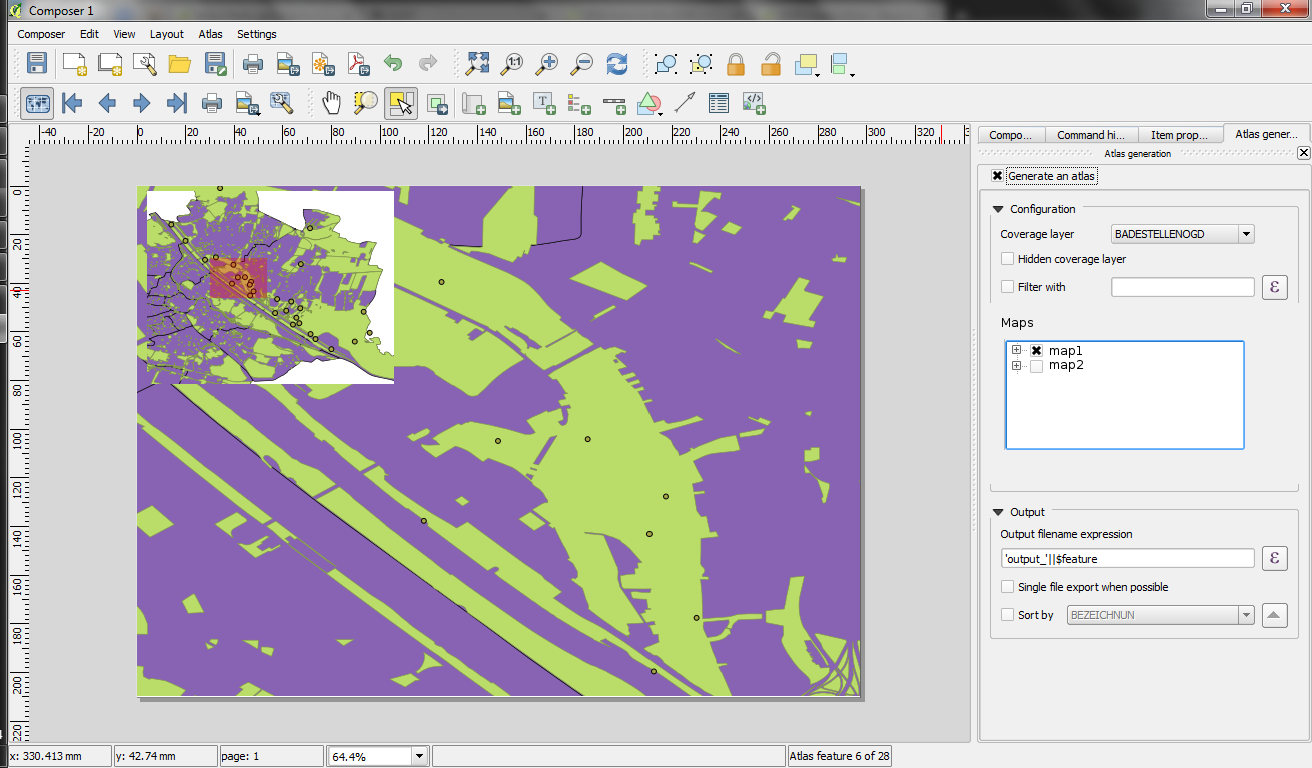1312x768 pixels.
Task: Enable Single file export when possible
Action: point(1008,587)
